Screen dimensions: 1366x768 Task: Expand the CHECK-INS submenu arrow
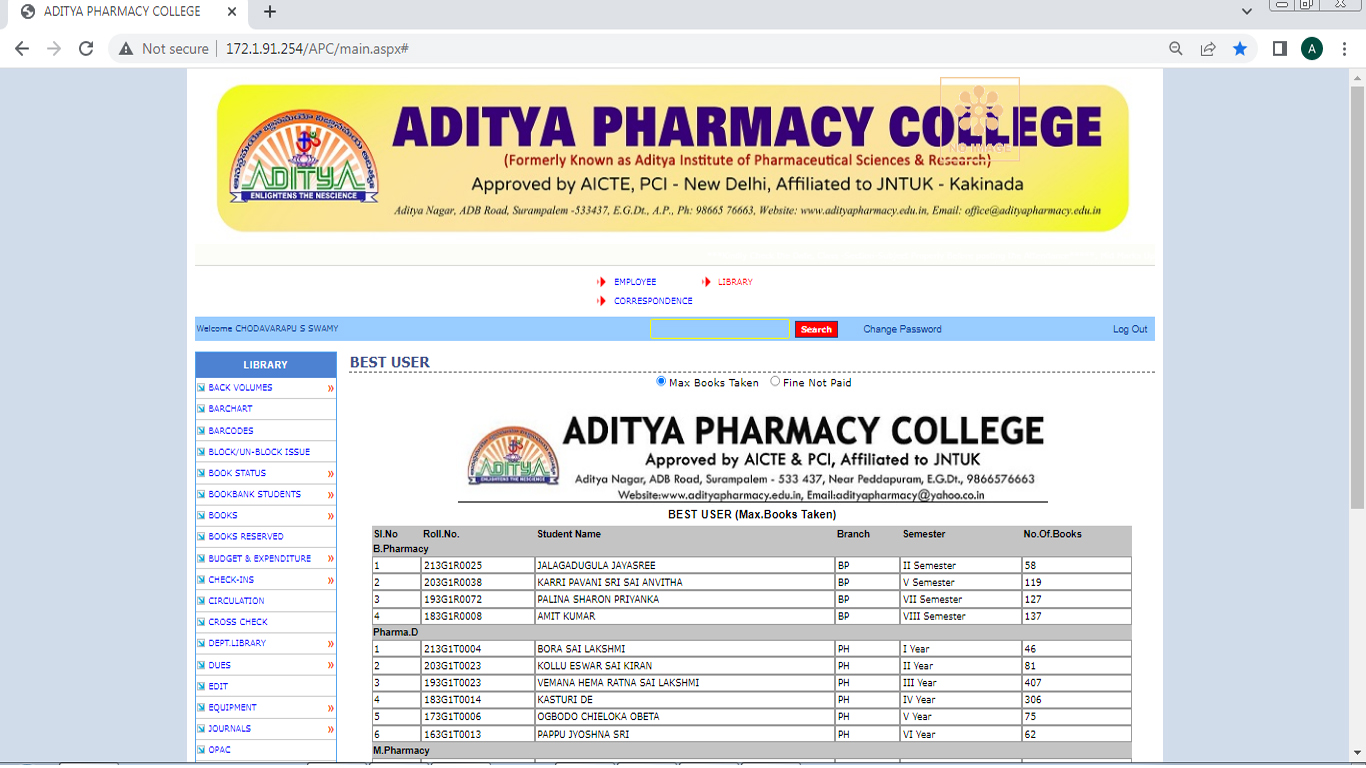click(x=330, y=580)
